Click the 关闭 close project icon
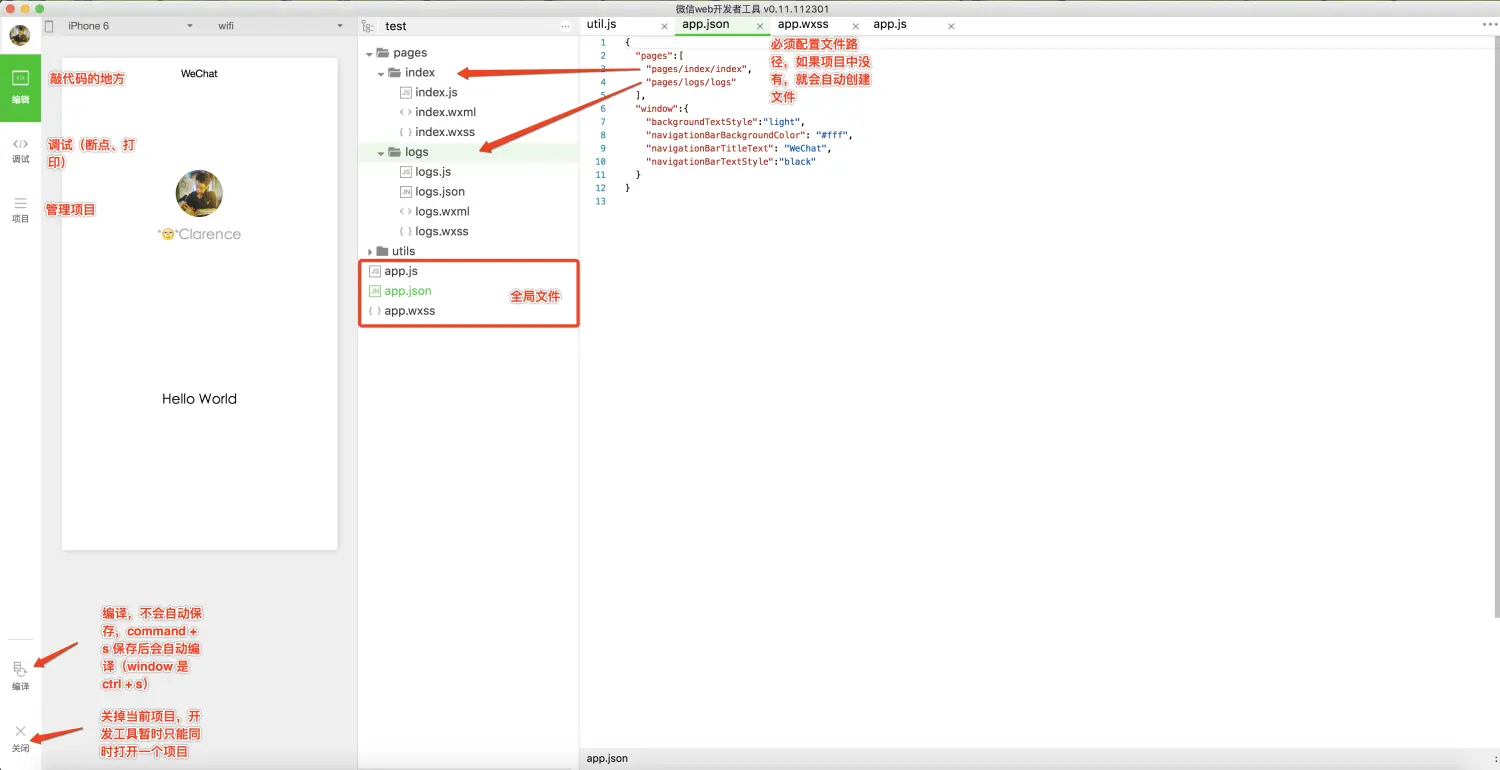 click(20, 738)
